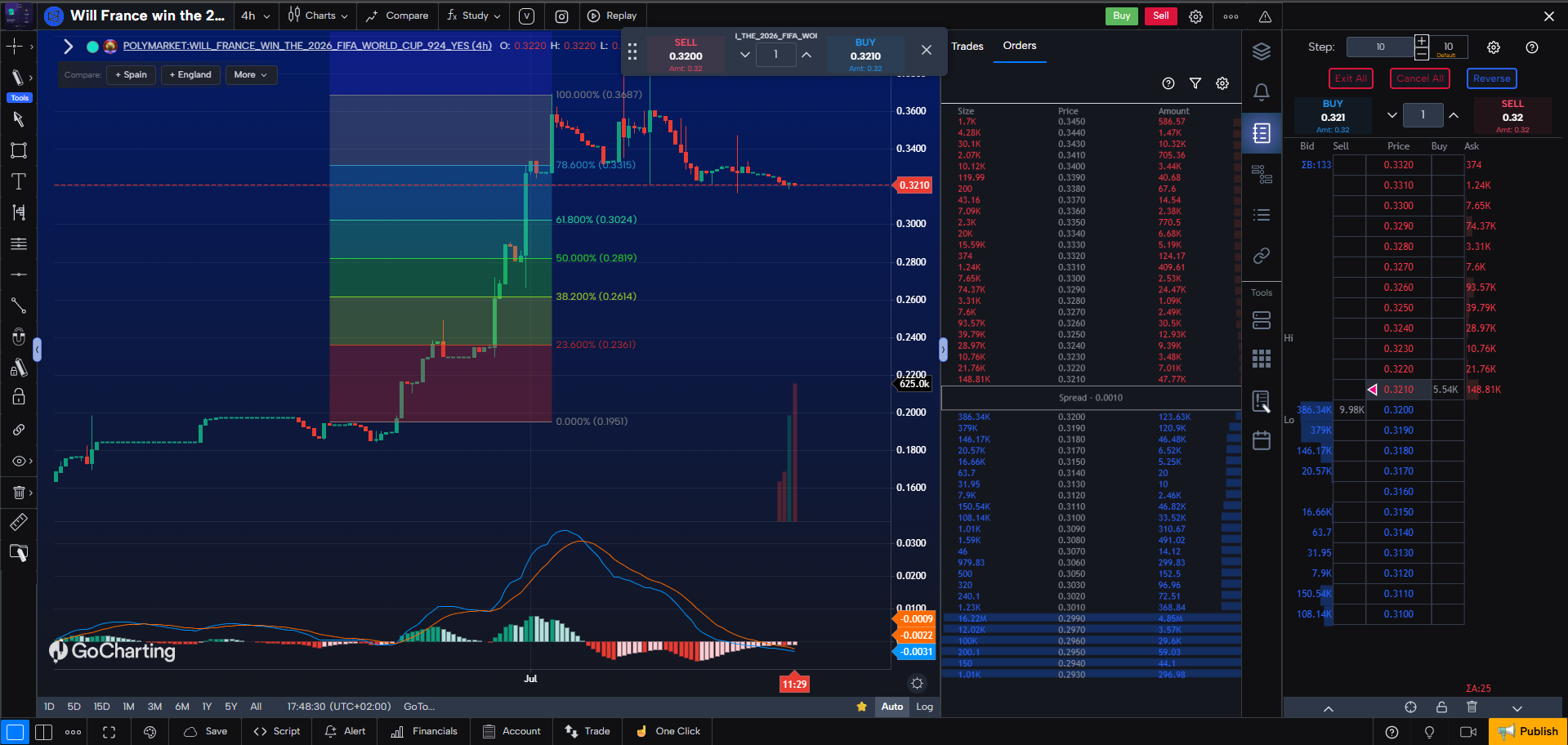Click the Step value input field
The height and width of the screenshot is (745, 1568).
(x=1380, y=47)
